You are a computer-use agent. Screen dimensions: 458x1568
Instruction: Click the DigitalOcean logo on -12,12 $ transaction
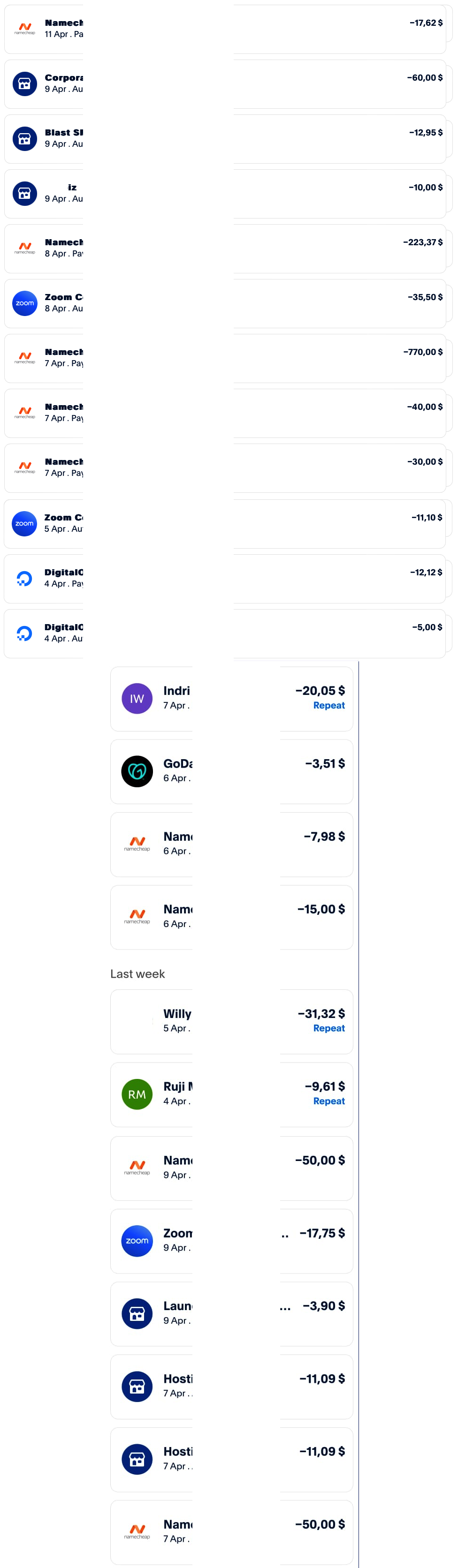24,578
